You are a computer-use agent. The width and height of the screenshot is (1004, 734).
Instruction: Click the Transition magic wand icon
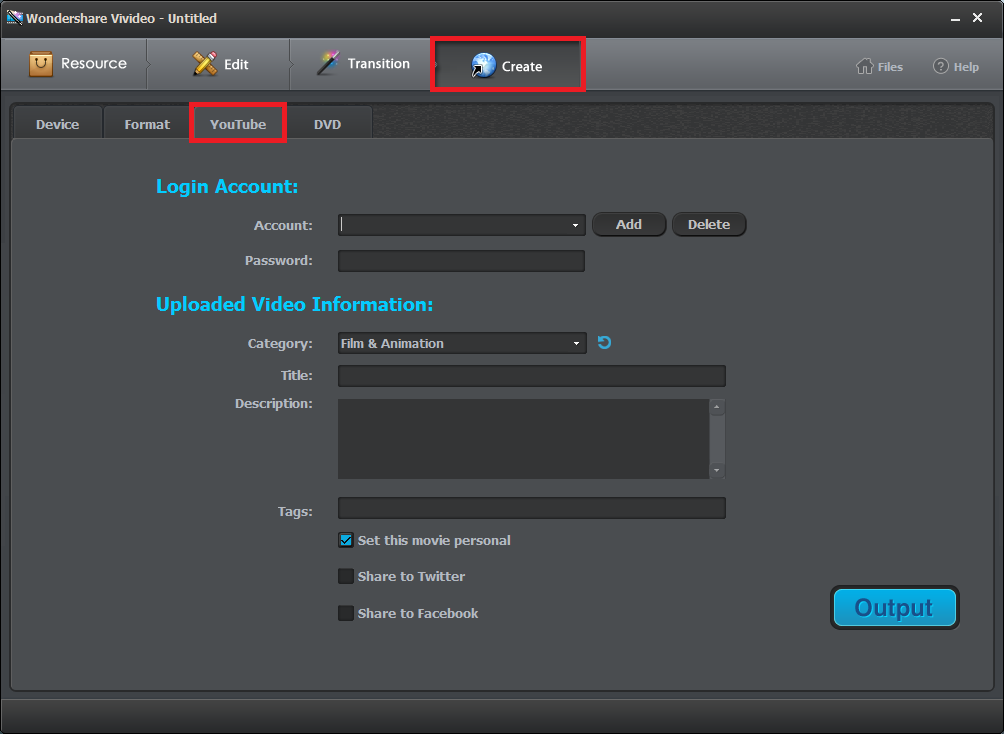coord(328,63)
